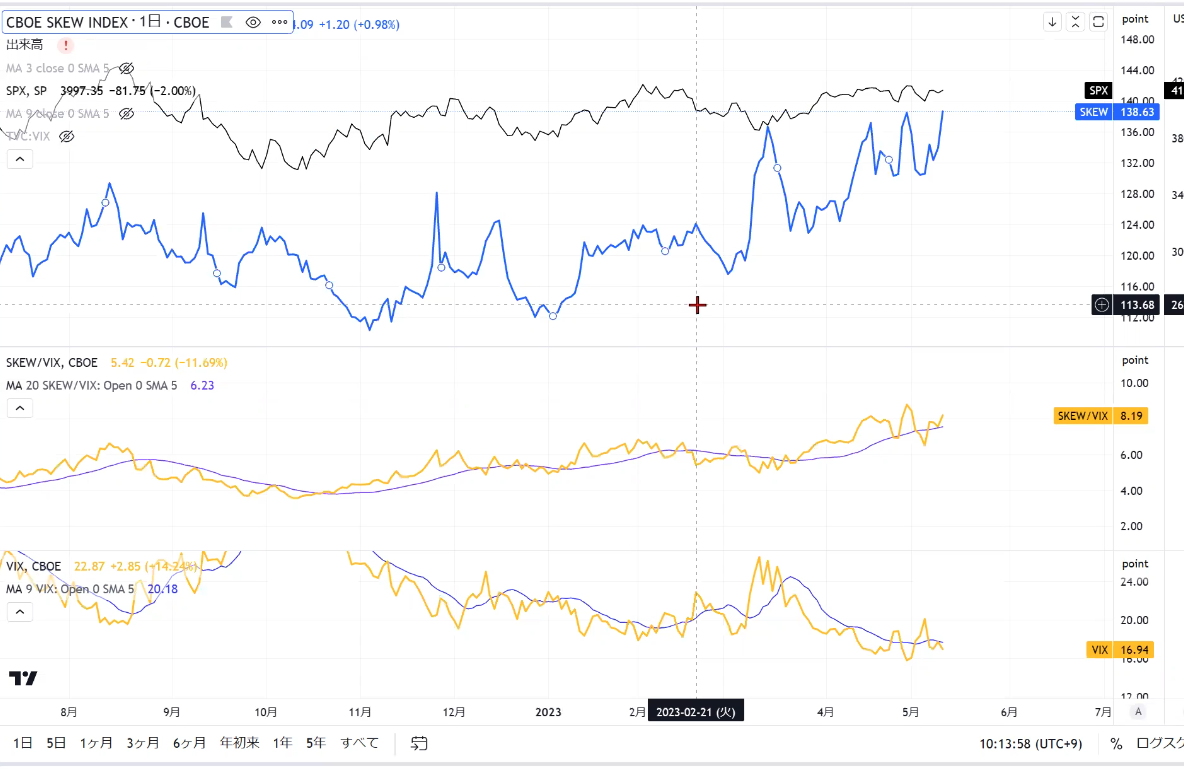The image size is (1184, 772).
Task: Collapse the VIX pane legend chevron
Action: (20, 612)
